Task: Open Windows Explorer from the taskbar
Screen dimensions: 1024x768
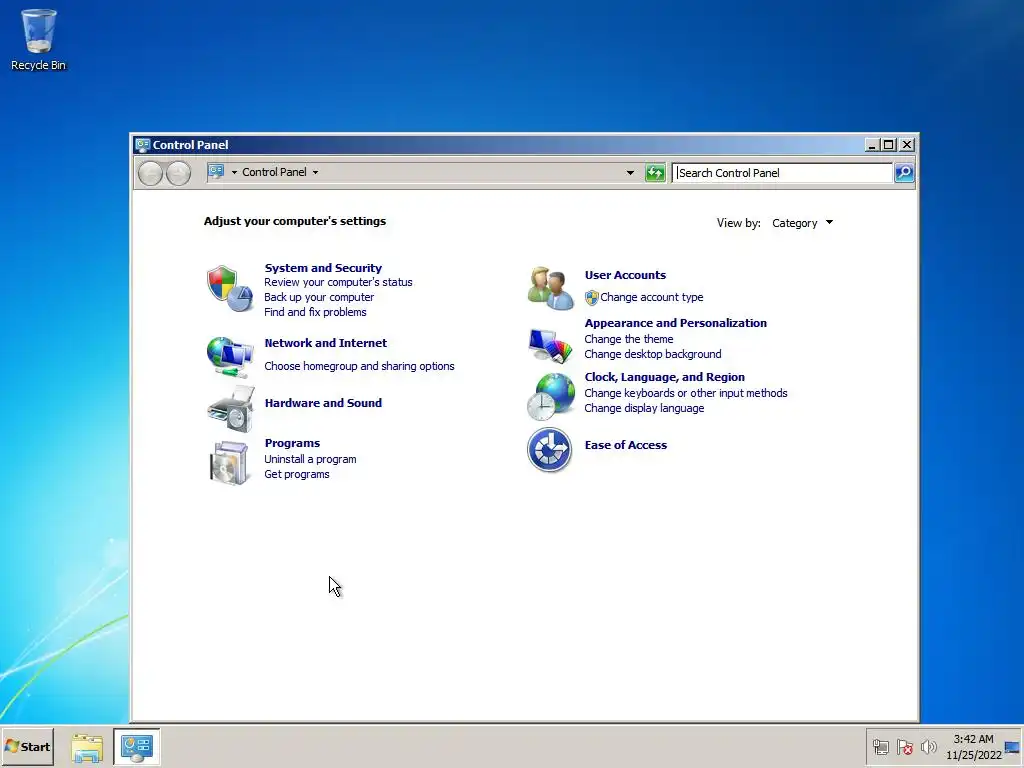Action: [87, 748]
